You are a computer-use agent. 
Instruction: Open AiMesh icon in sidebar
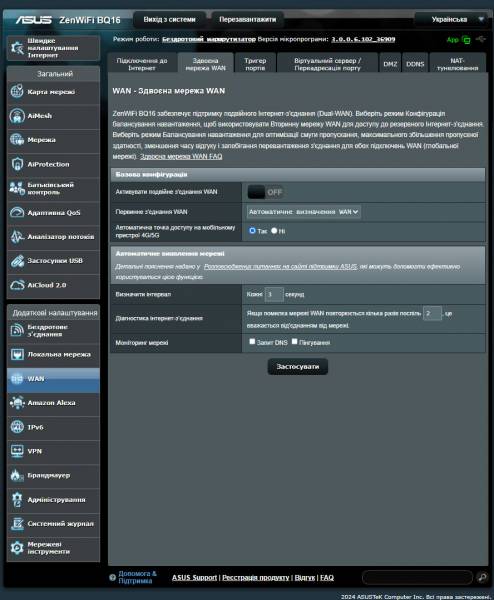(x=17, y=116)
